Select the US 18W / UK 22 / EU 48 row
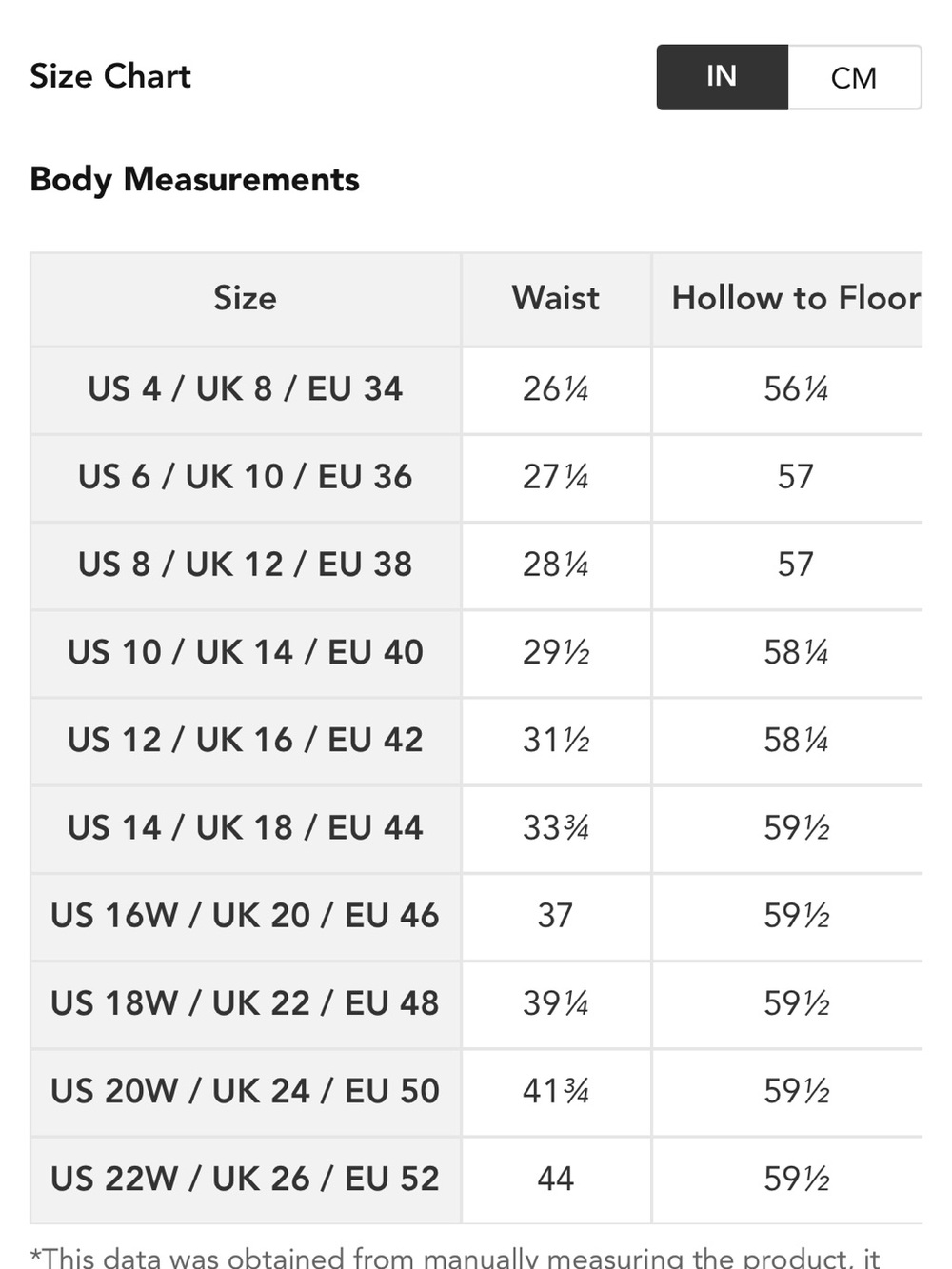Screen dimensions: 952x1269 coord(476,1003)
